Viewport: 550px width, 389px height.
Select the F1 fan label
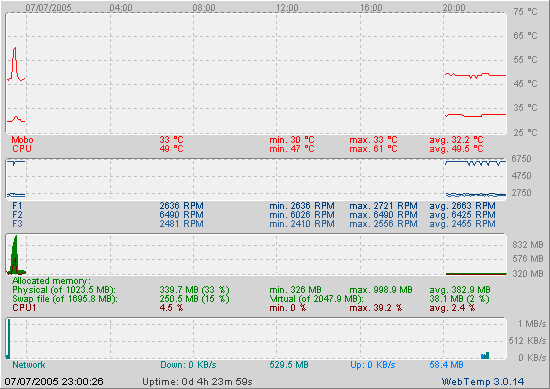click(17, 206)
